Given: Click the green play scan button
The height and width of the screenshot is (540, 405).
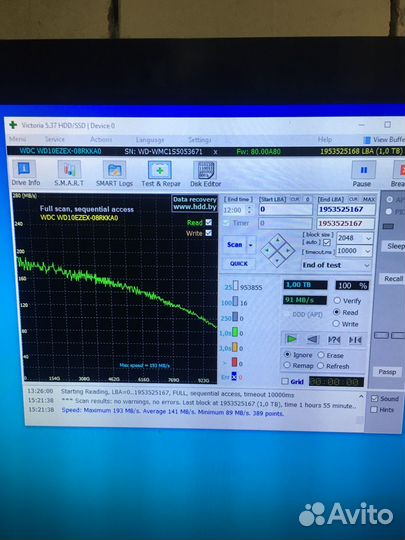Looking at the screenshot, I should point(291,339).
